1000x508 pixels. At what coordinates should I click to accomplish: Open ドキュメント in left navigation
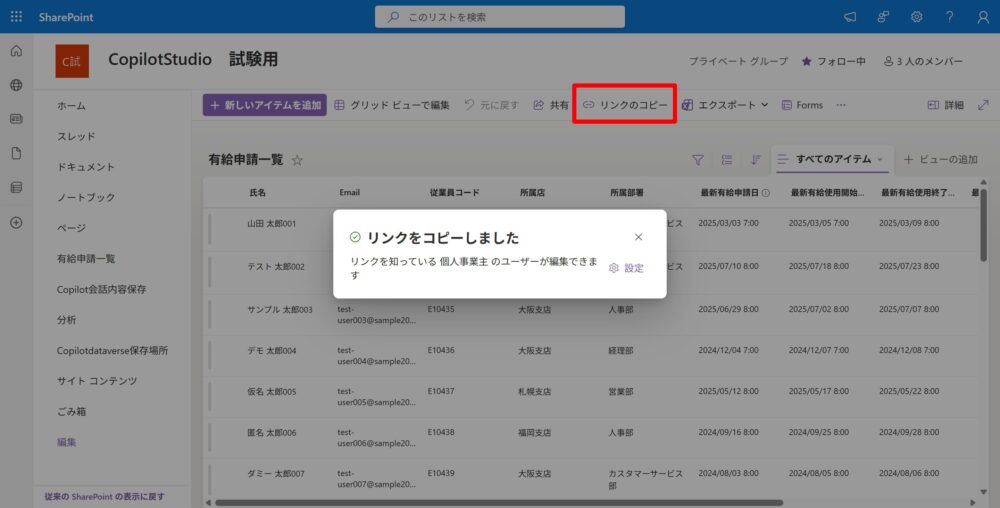(86, 167)
